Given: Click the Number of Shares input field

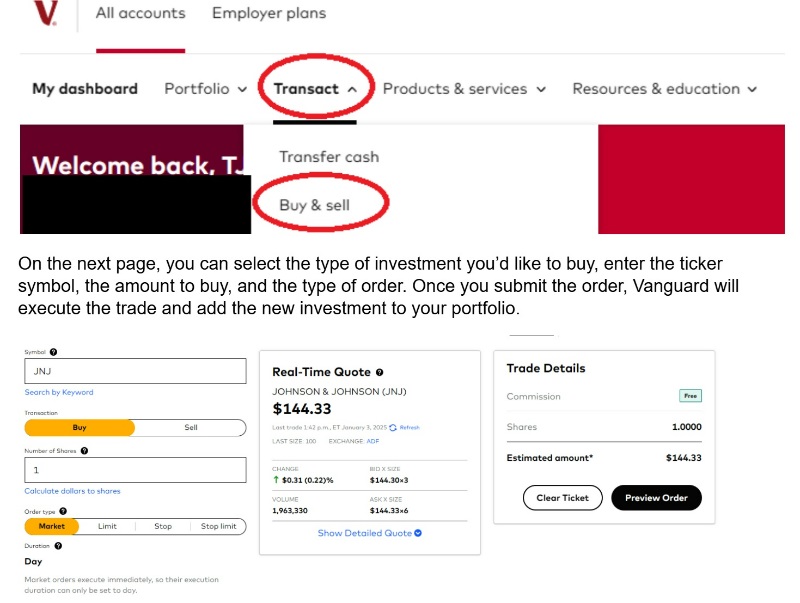Looking at the screenshot, I should (135, 470).
